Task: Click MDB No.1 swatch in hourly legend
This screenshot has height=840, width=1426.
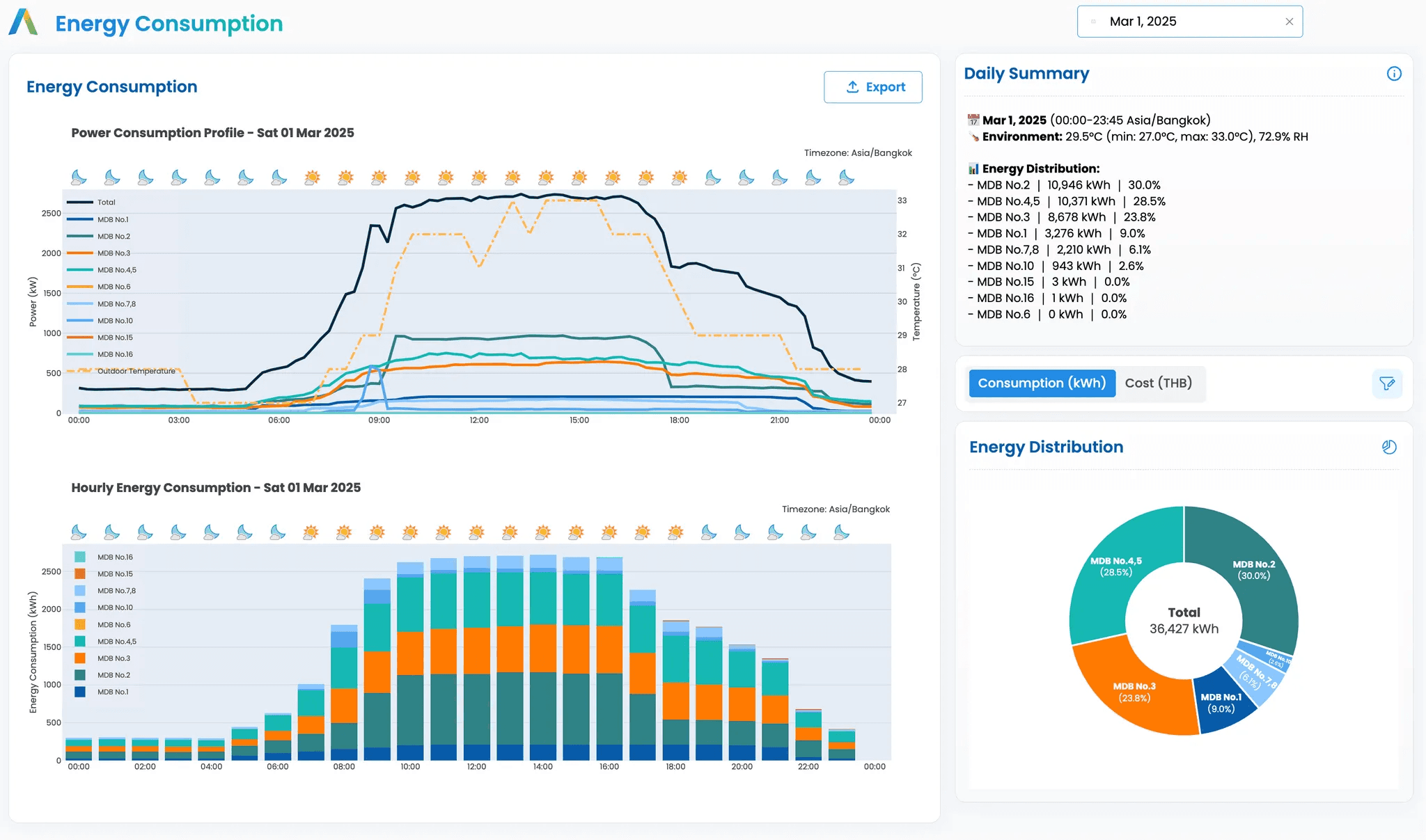Action: pos(80,692)
